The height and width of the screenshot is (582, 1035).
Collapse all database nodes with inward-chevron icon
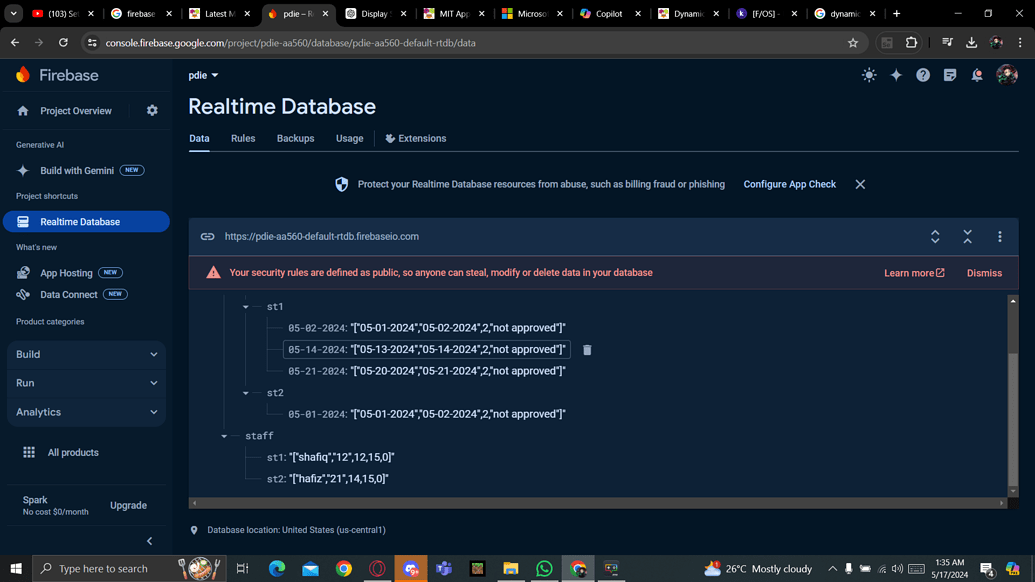point(967,236)
